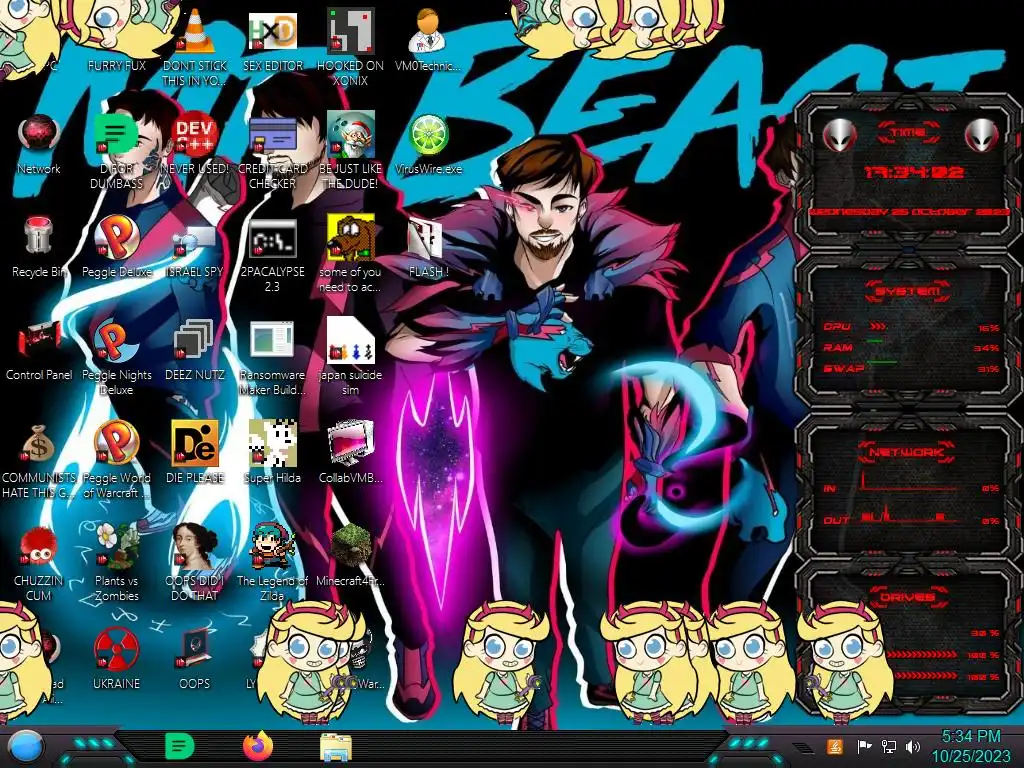
Task: Launch Peggle World of Warcraft
Action: tap(116, 443)
